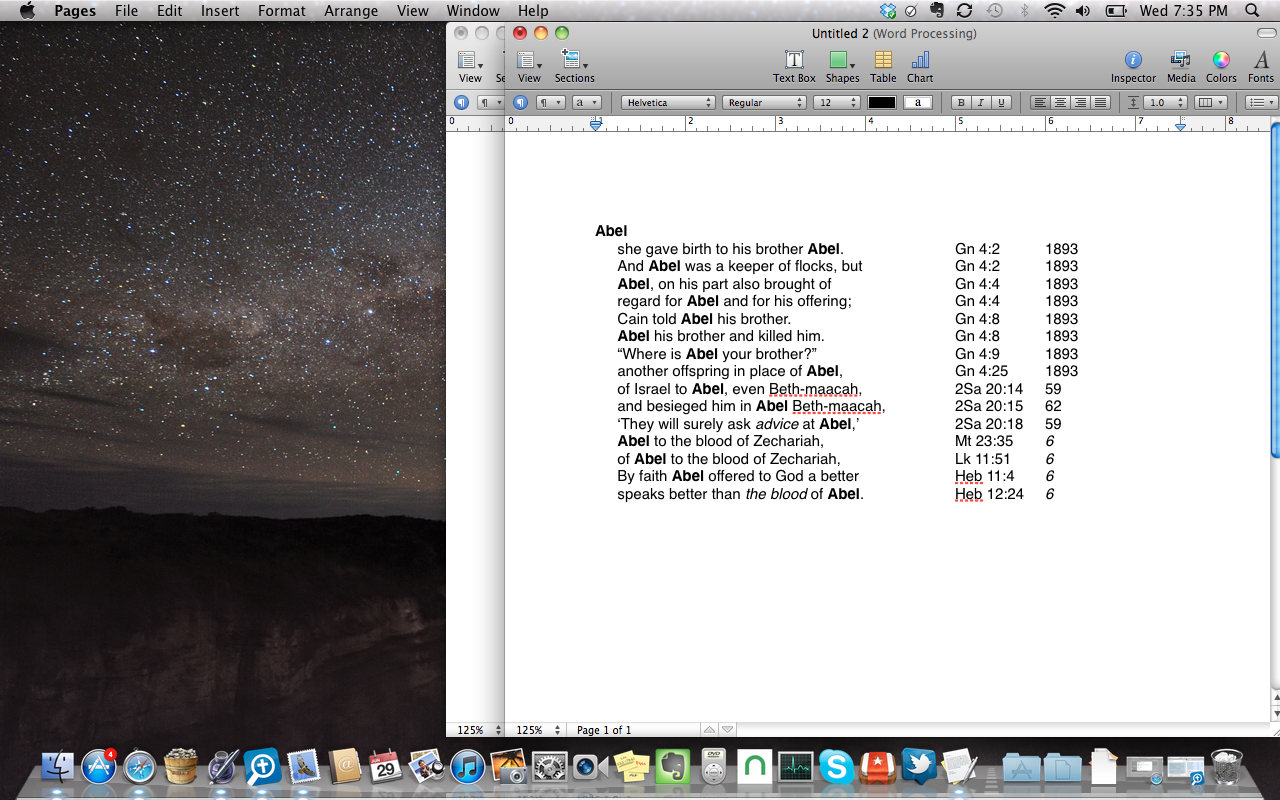Screen dimensions: 1280x800
Task: Open the line spacing 1.0 dropdown
Action: pos(1166,102)
